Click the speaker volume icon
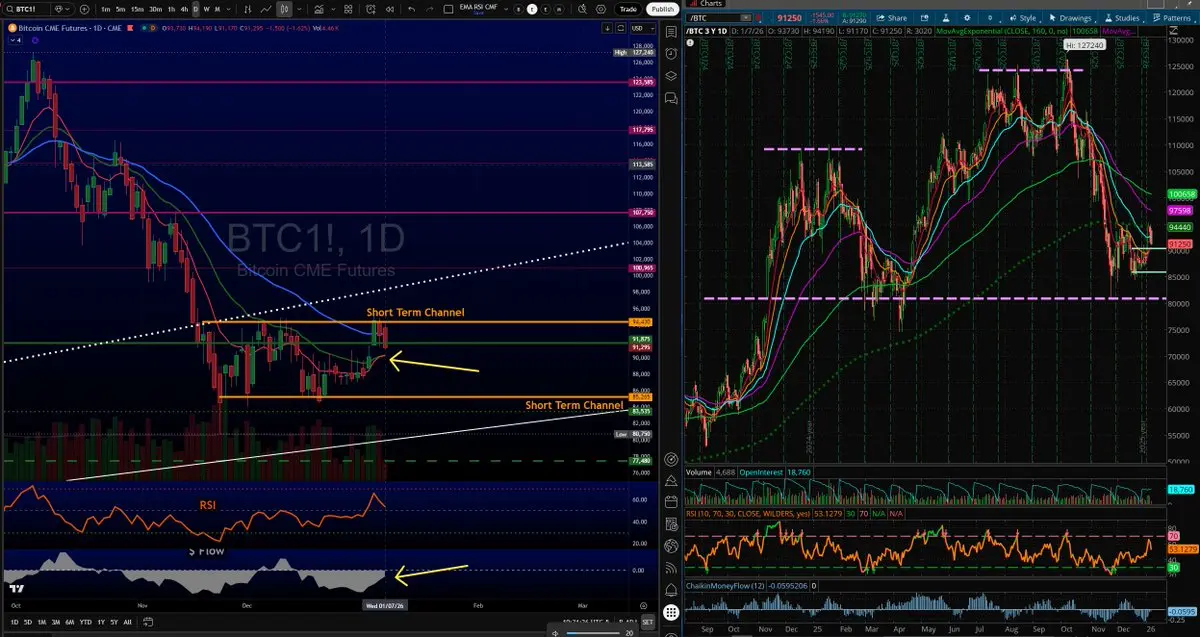The height and width of the screenshot is (637, 1200). 556,633
